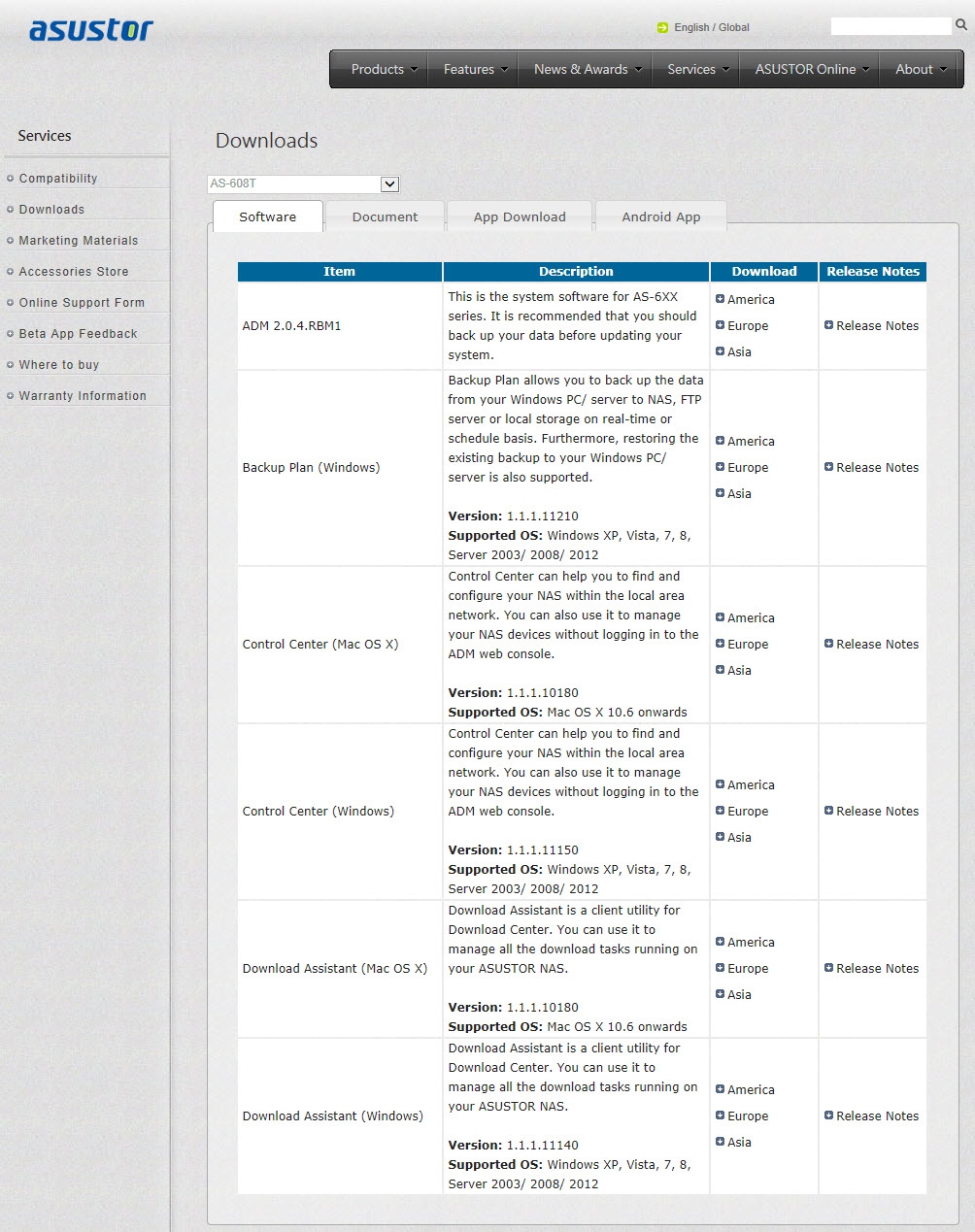Viewport: 975px width, 1232px height.
Task: Click plus icon for Download Assistant Windows Asia
Action: pos(720,1142)
